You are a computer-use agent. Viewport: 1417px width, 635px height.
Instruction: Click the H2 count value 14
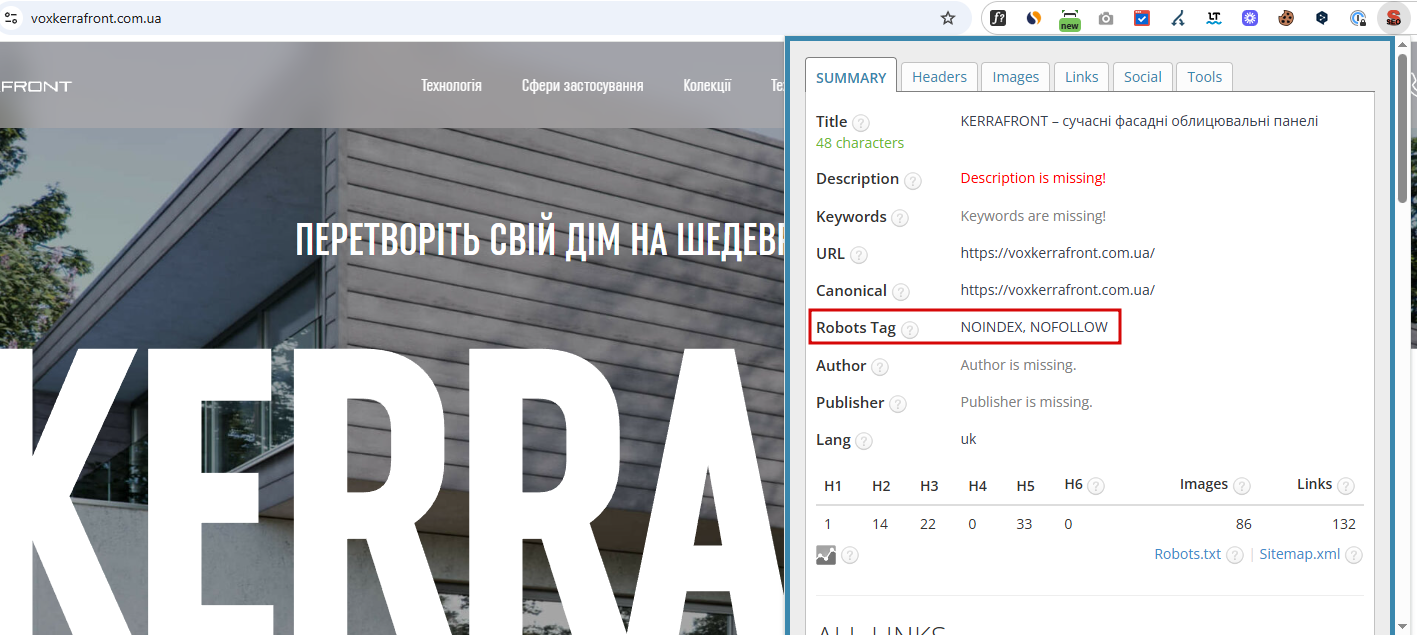[880, 524]
